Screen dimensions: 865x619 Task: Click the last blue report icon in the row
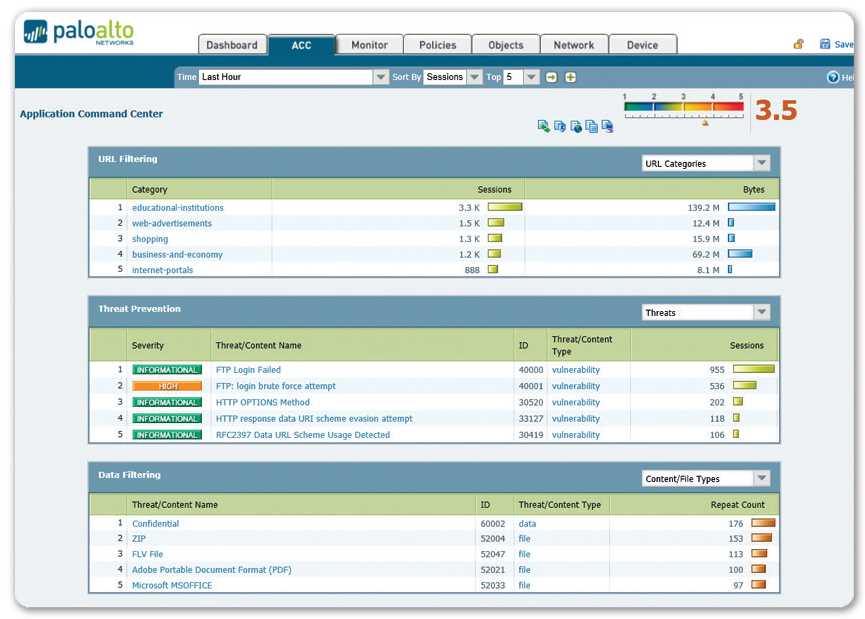click(x=607, y=126)
